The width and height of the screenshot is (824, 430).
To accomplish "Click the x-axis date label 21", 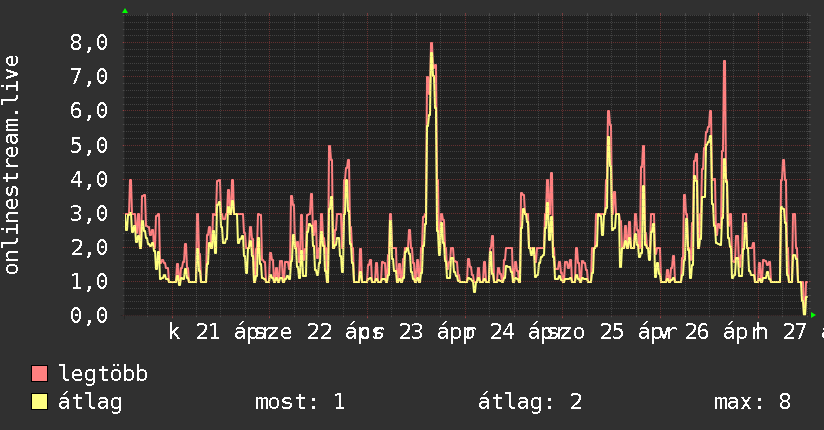I will tap(208, 332).
